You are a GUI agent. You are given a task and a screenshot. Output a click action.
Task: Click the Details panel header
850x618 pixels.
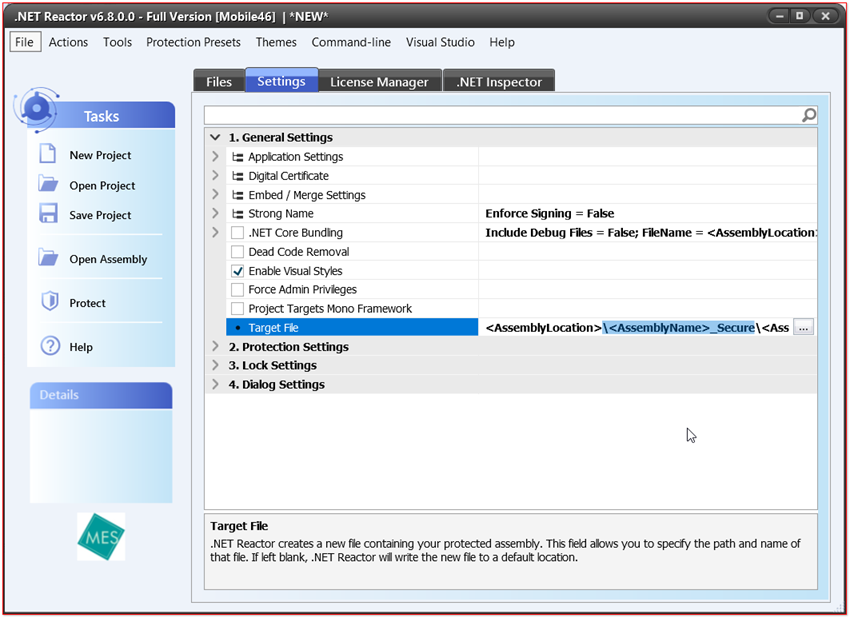point(101,395)
